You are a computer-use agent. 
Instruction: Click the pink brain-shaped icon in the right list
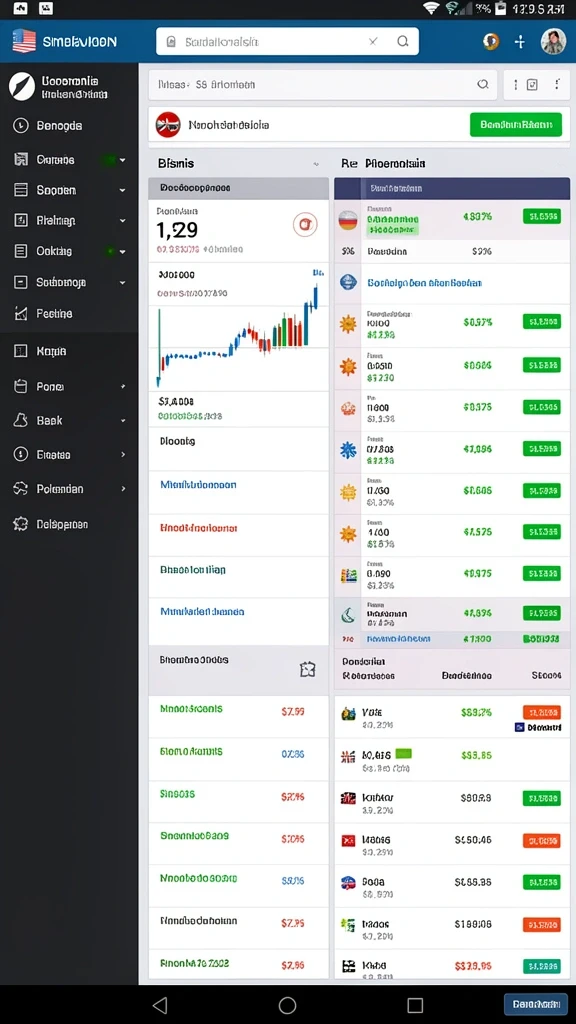[x=348, y=409]
